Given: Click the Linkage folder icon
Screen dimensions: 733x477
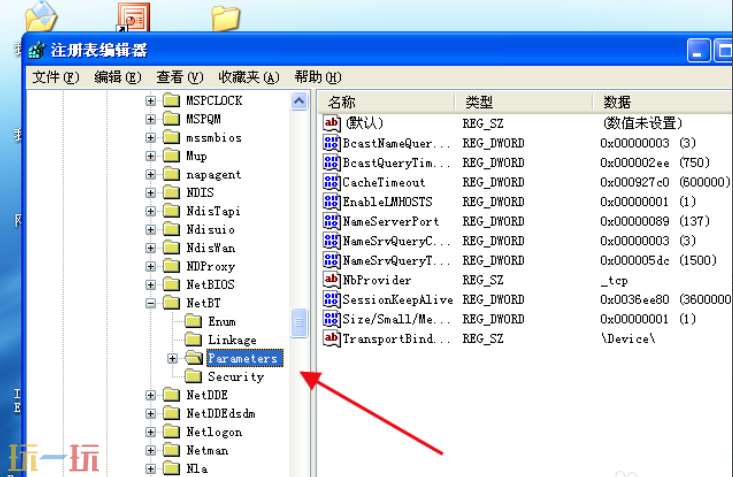Looking at the screenshot, I should [x=194, y=340].
